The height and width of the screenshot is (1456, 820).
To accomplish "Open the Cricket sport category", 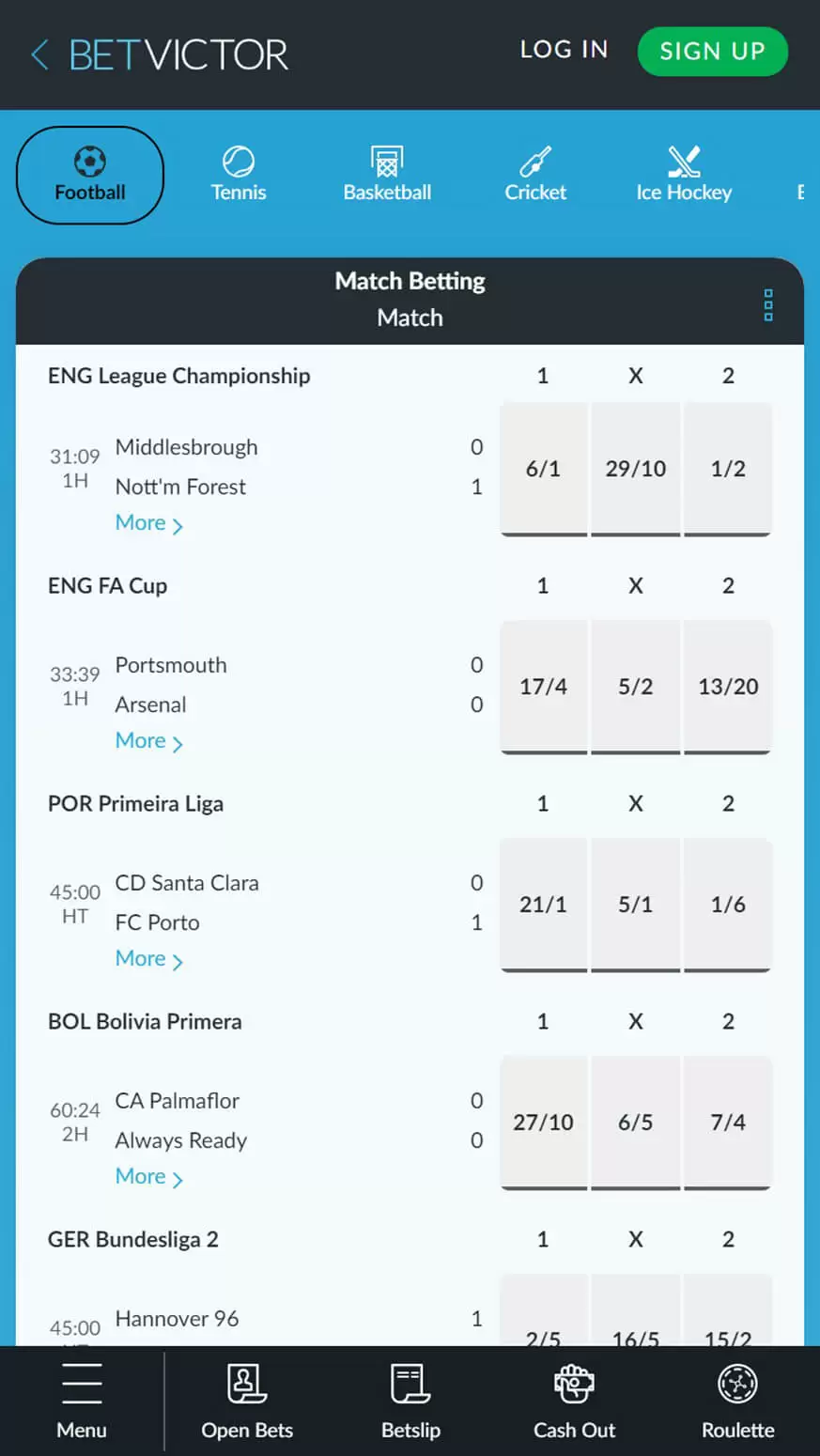I will pyautogui.click(x=535, y=174).
